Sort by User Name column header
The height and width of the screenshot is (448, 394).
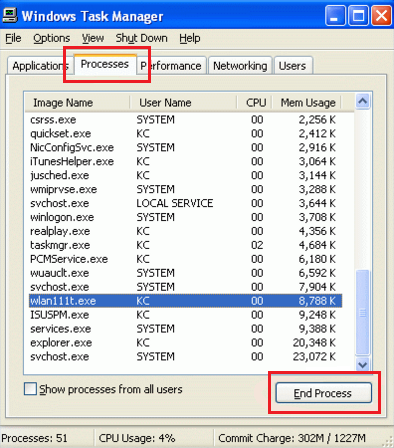tap(183, 103)
